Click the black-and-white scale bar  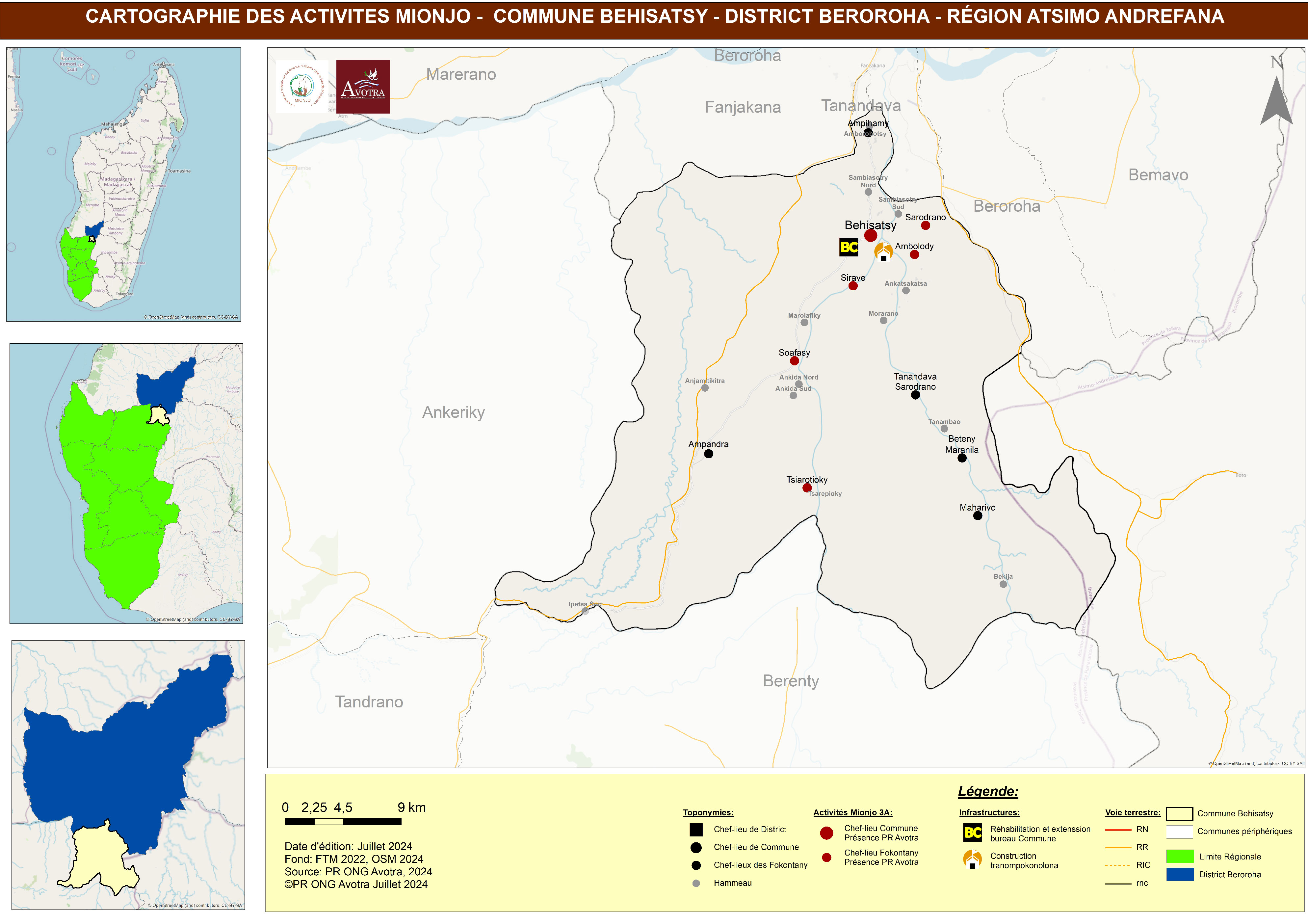343,821
